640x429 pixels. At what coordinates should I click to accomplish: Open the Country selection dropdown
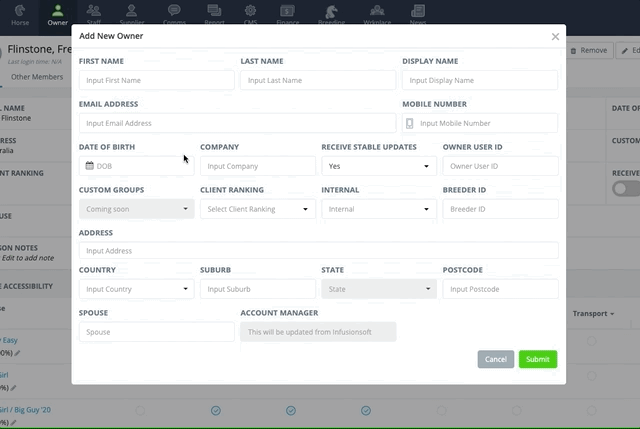[x=136, y=289]
